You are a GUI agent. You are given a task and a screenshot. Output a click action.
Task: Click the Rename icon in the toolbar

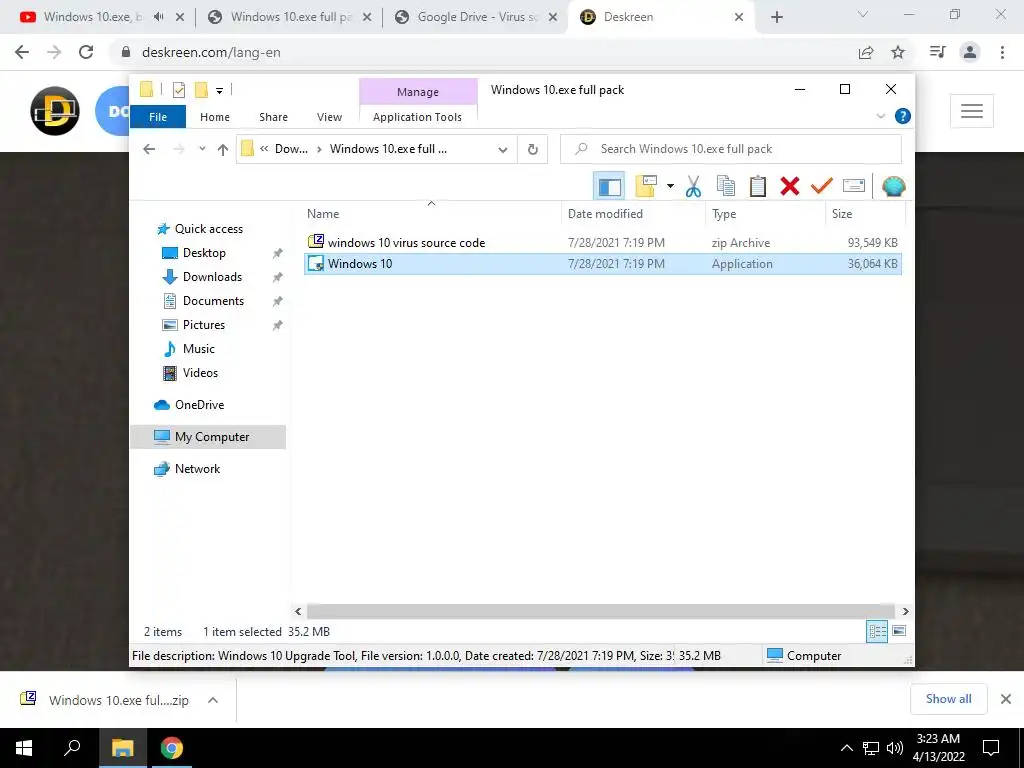[x=854, y=186]
